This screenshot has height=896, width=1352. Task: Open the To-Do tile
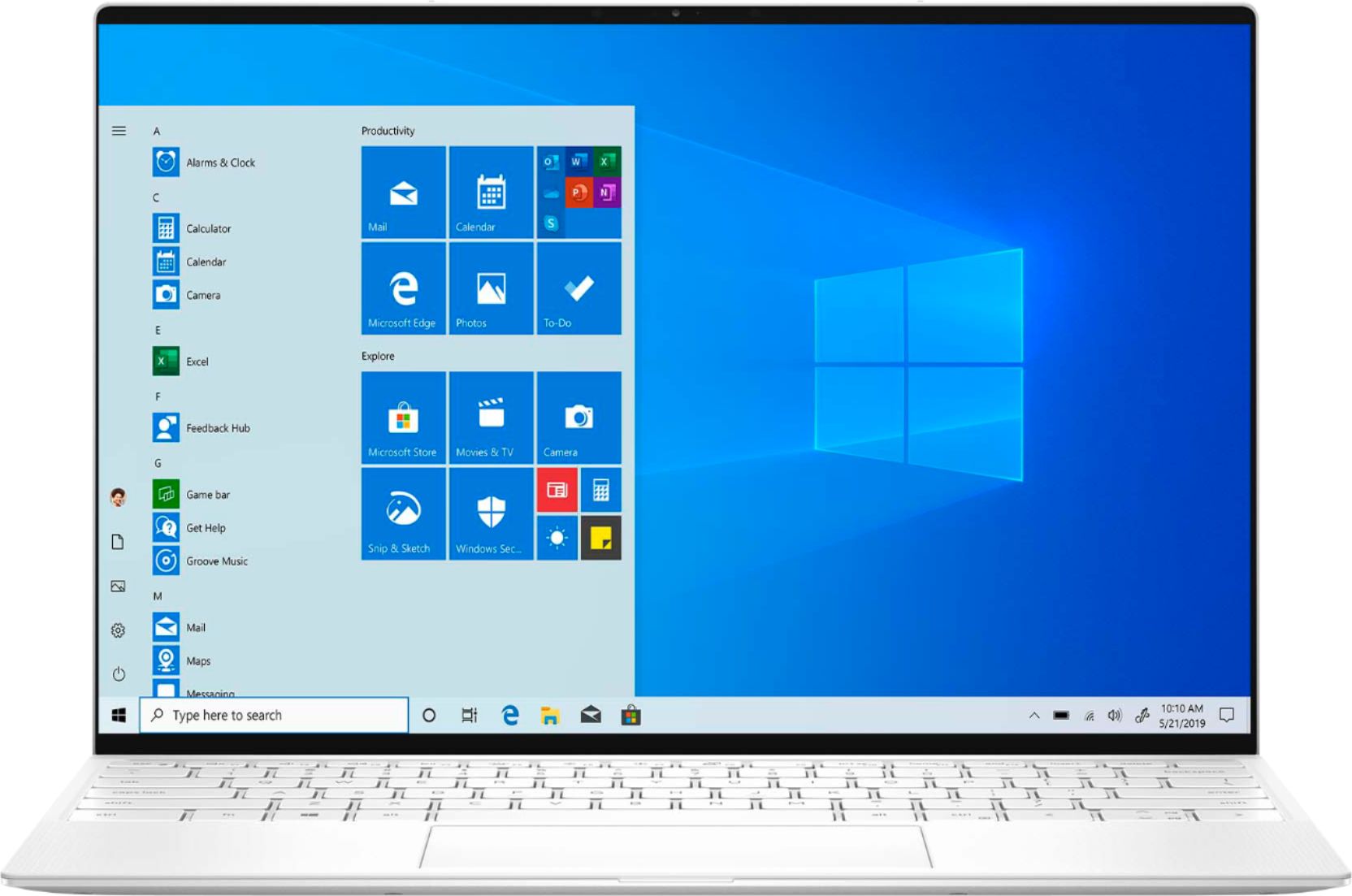click(579, 288)
